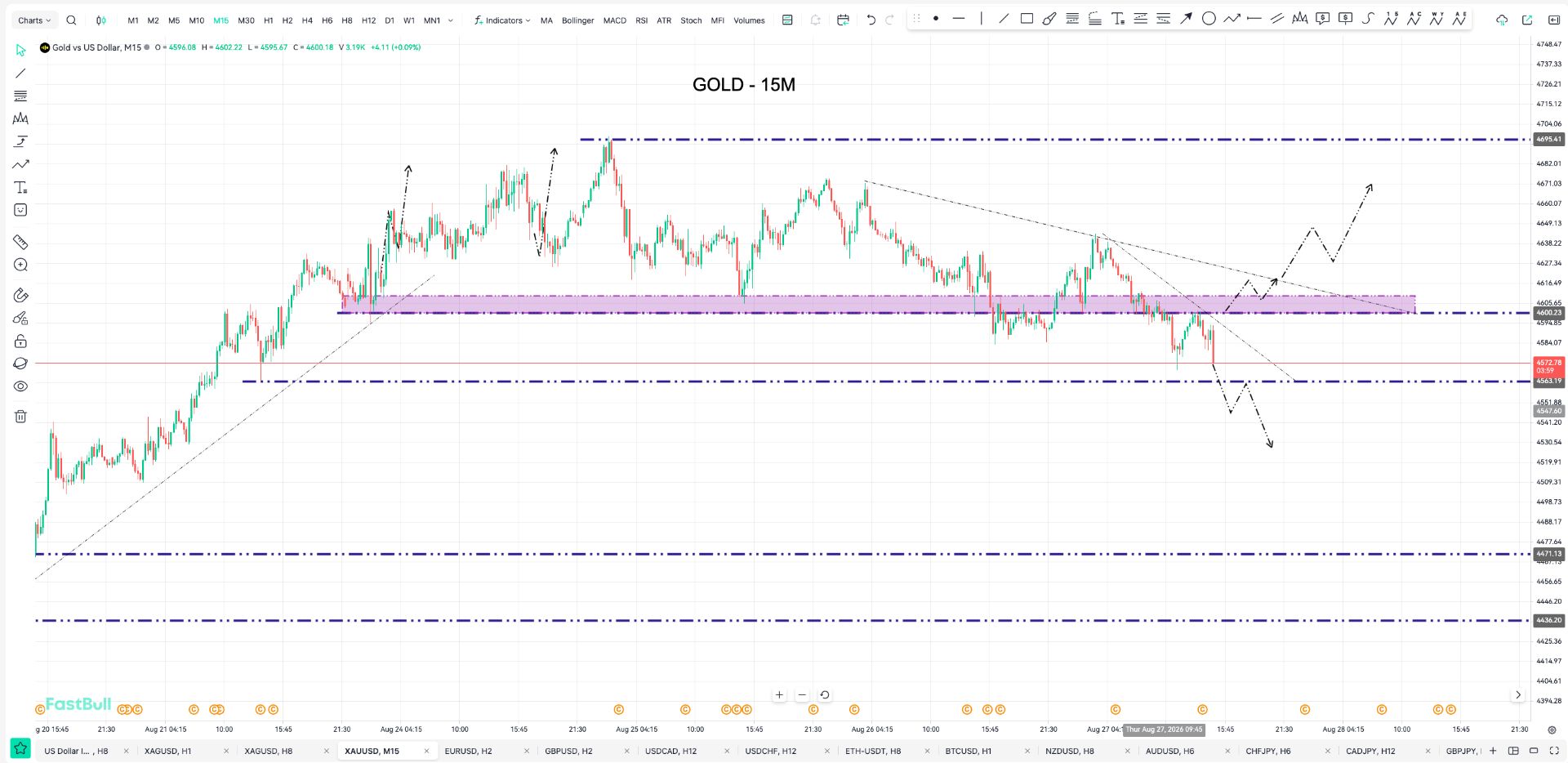Click the Gold vs US Dollar symbol label
Viewport: 1568px width, 763px height.
point(96,47)
